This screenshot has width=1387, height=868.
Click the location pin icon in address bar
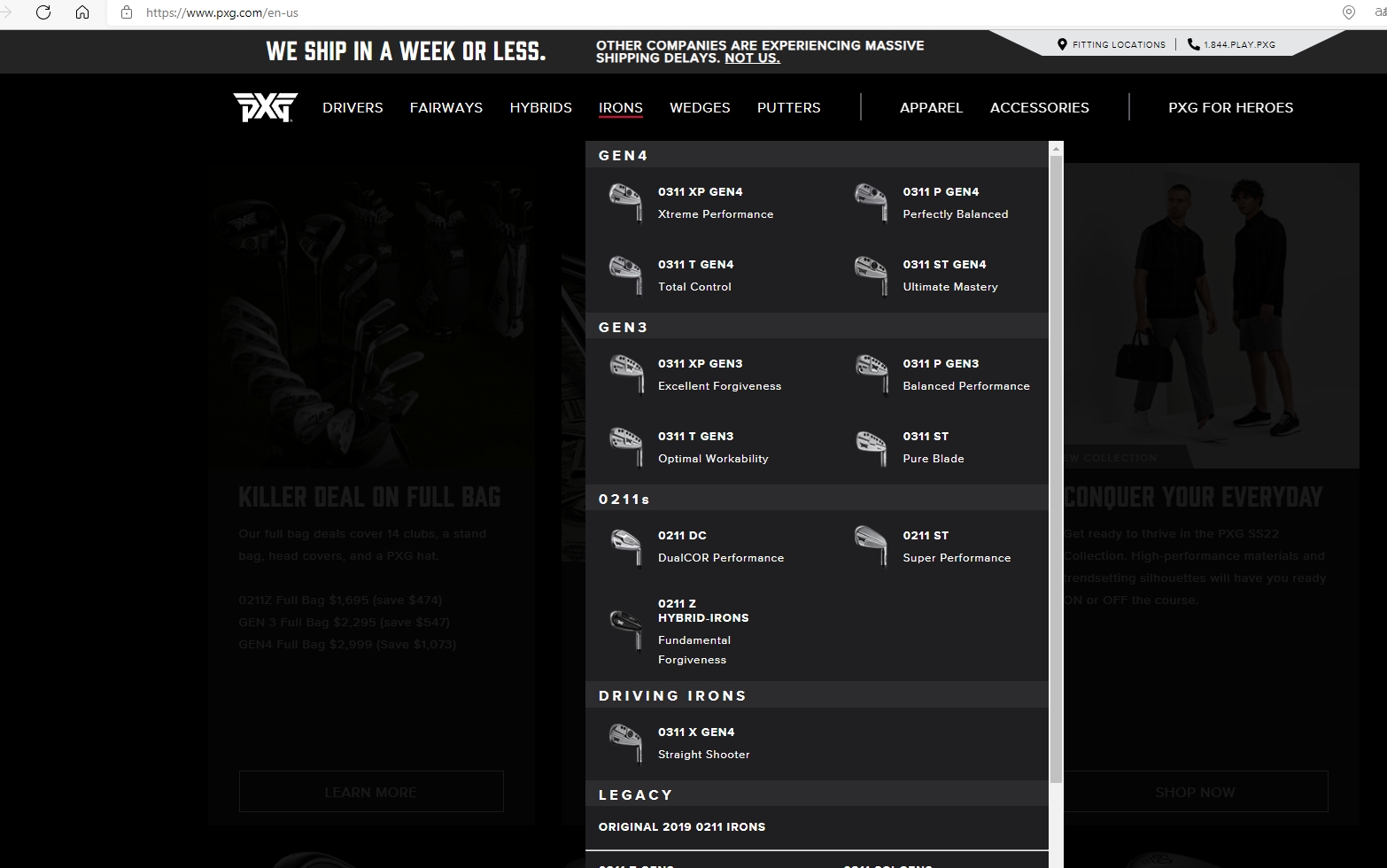tap(1349, 12)
